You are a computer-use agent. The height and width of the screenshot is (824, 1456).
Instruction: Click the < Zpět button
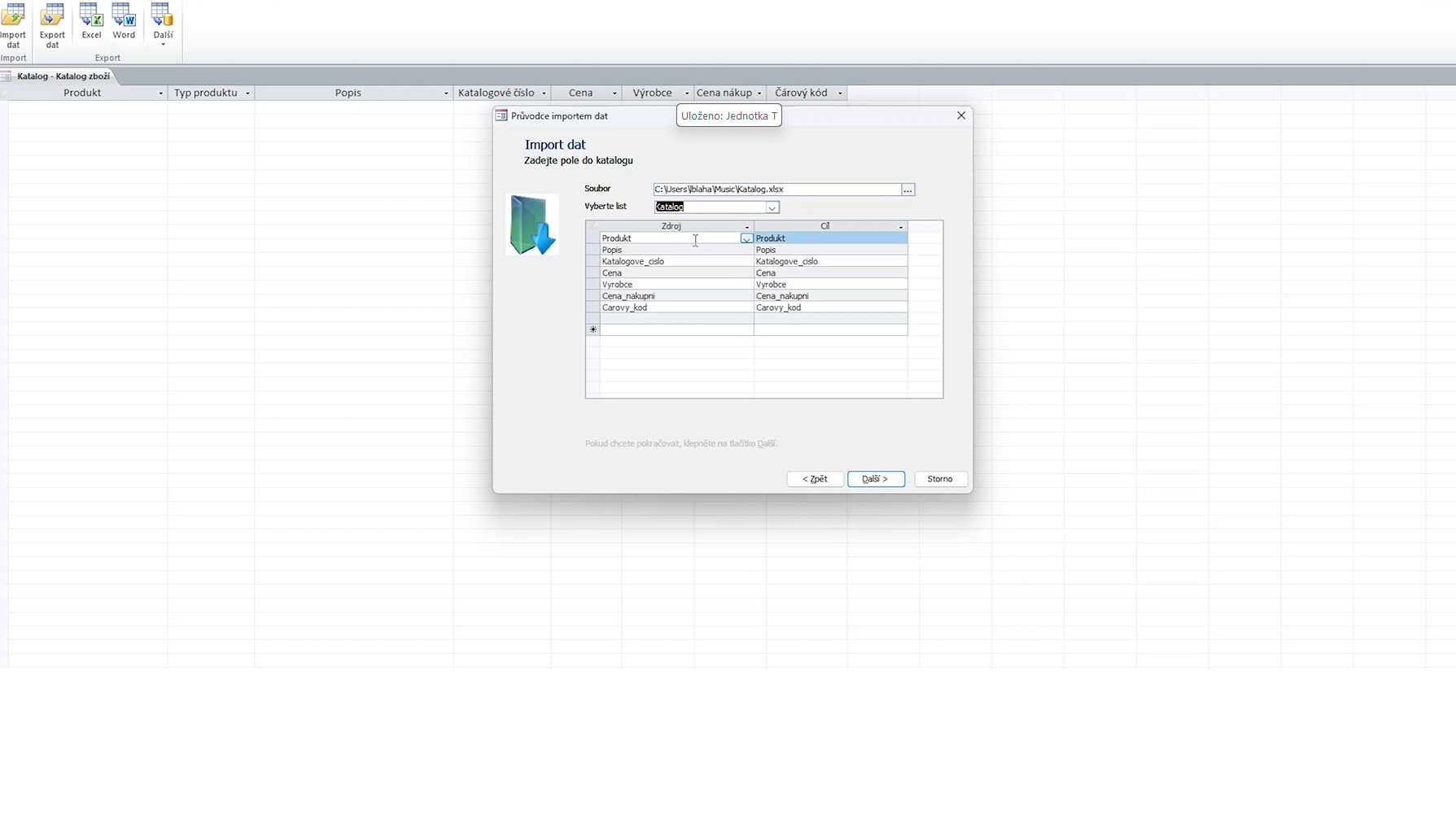click(x=815, y=479)
